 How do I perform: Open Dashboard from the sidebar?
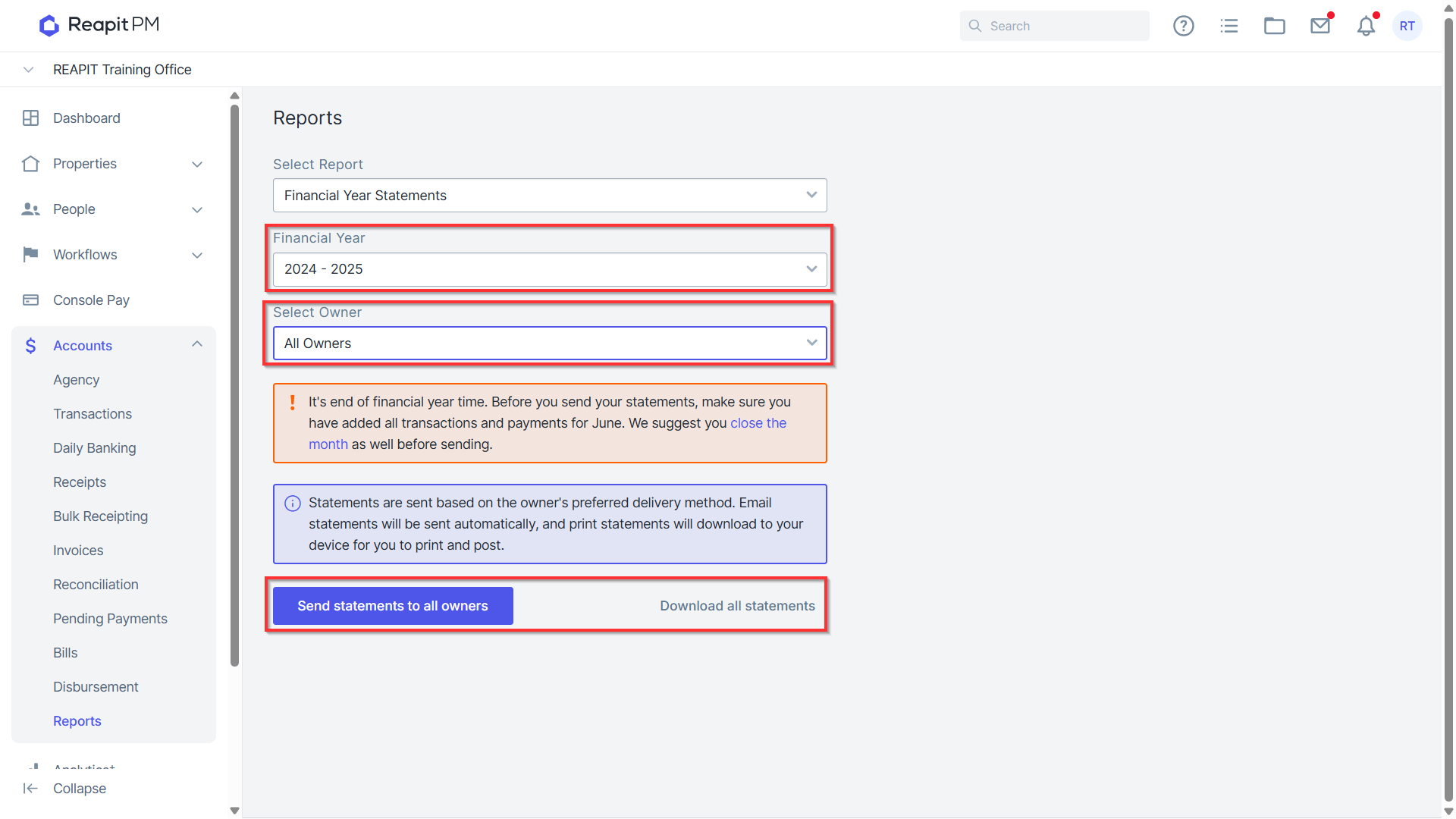pyautogui.click(x=86, y=118)
